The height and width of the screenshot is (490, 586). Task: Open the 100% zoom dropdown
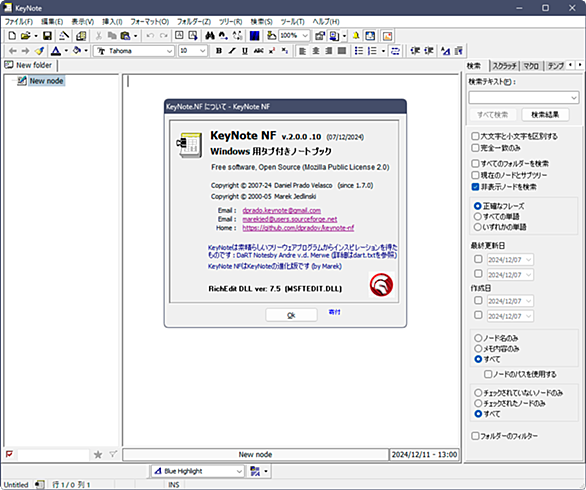click(x=305, y=36)
